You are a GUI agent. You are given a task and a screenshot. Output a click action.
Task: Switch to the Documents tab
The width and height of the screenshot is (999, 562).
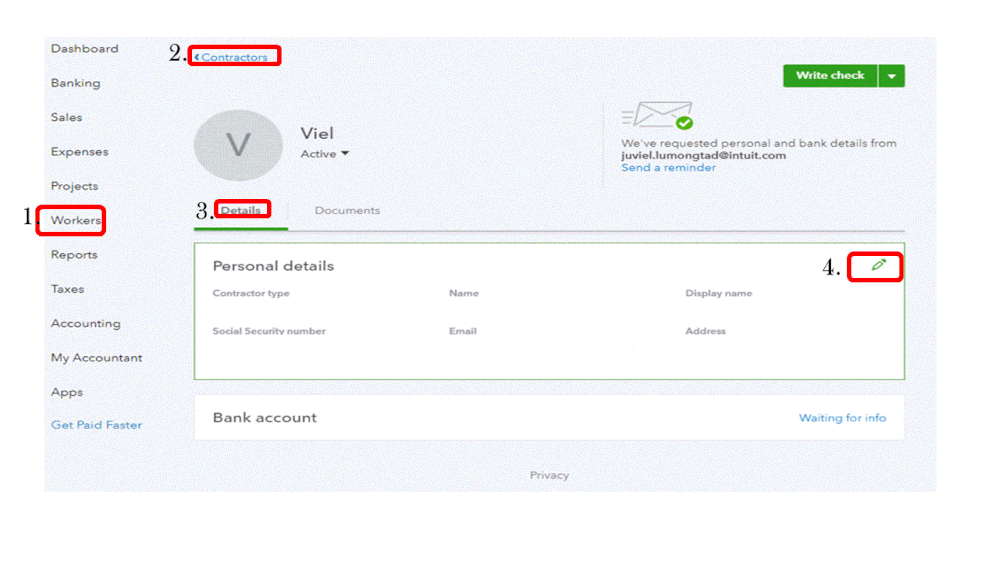point(347,210)
